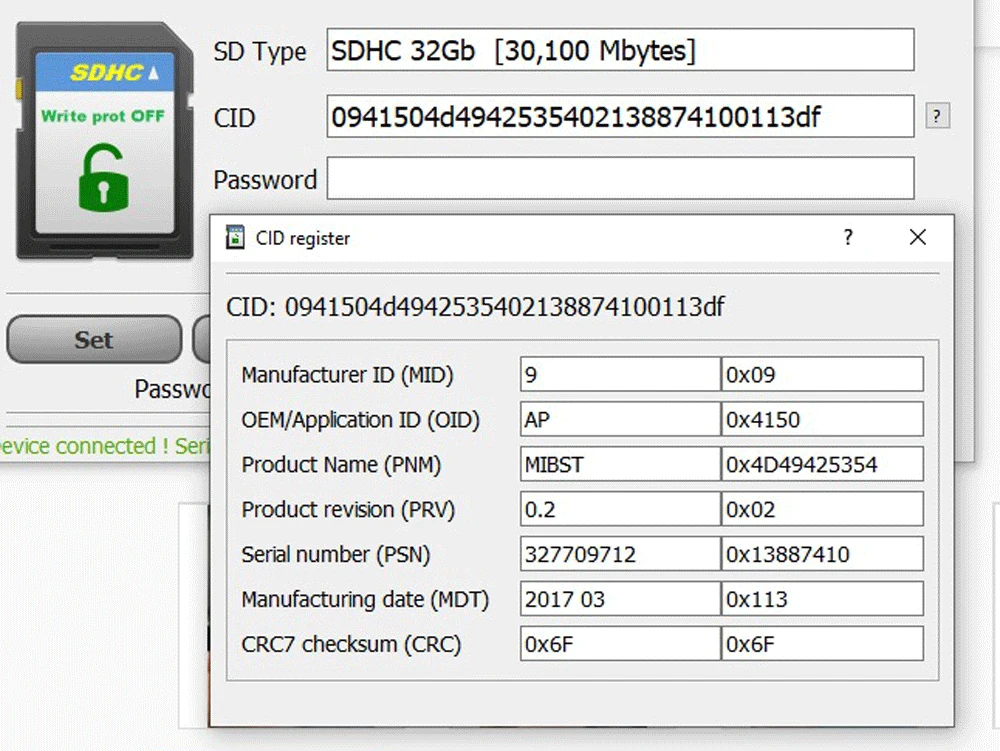The image size is (1000, 751).
Task: Click the SDHC card image
Action: 105,140
